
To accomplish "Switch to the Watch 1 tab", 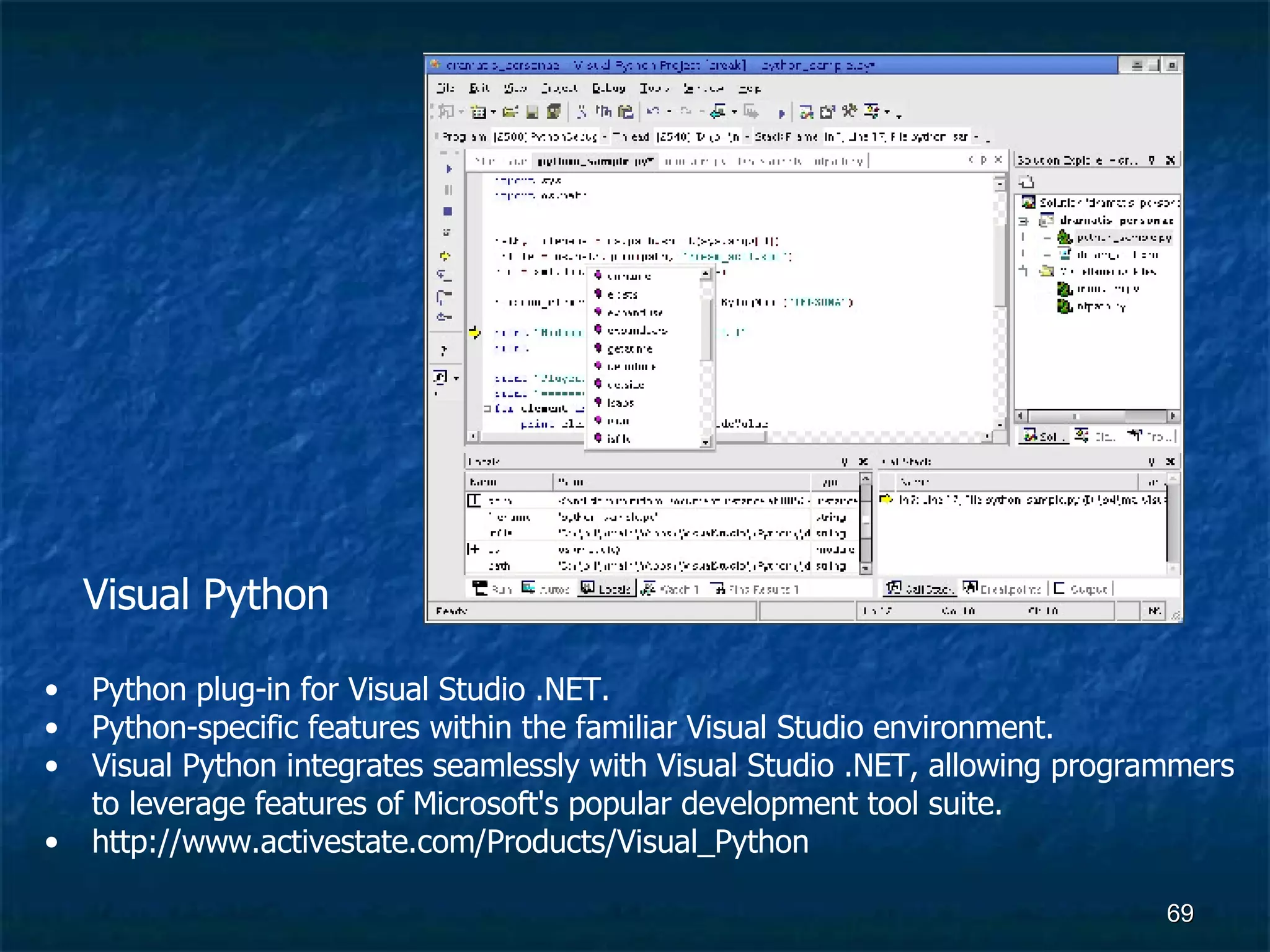I will tap(671, 588).
